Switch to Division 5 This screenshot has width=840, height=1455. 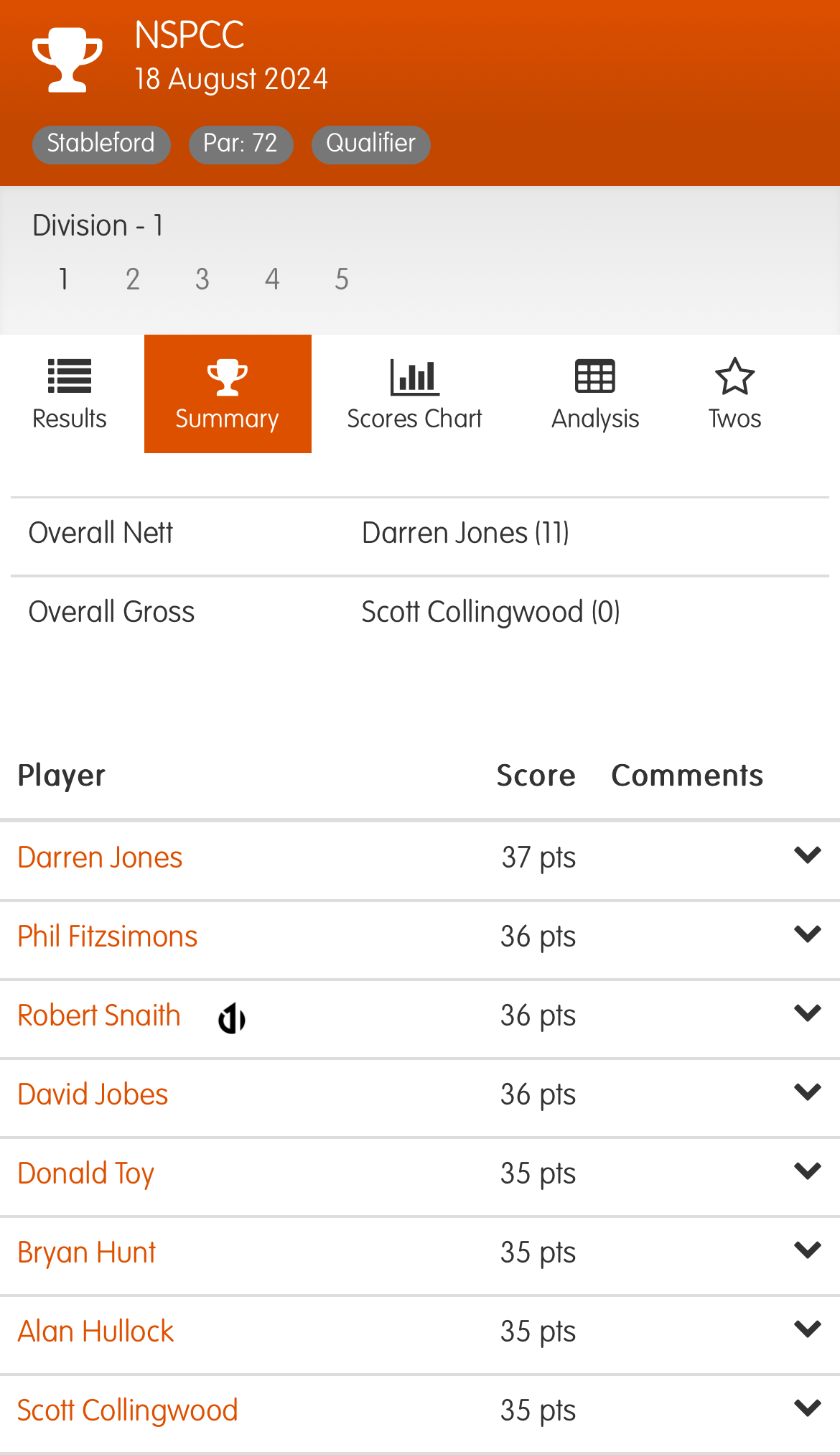tap(342, 279)
